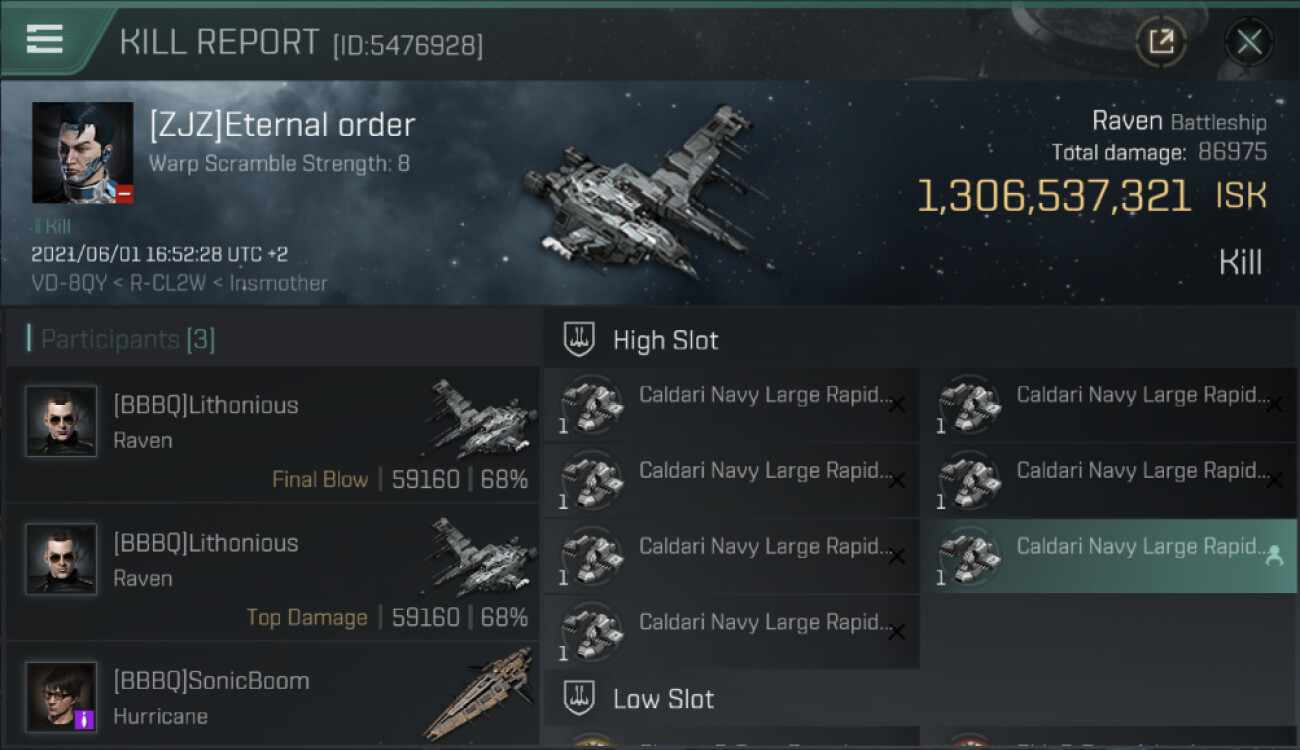Click the 1,306,537,321 ISK value
Viewport: 1300px width, 750px height.
pos(1053,197)
